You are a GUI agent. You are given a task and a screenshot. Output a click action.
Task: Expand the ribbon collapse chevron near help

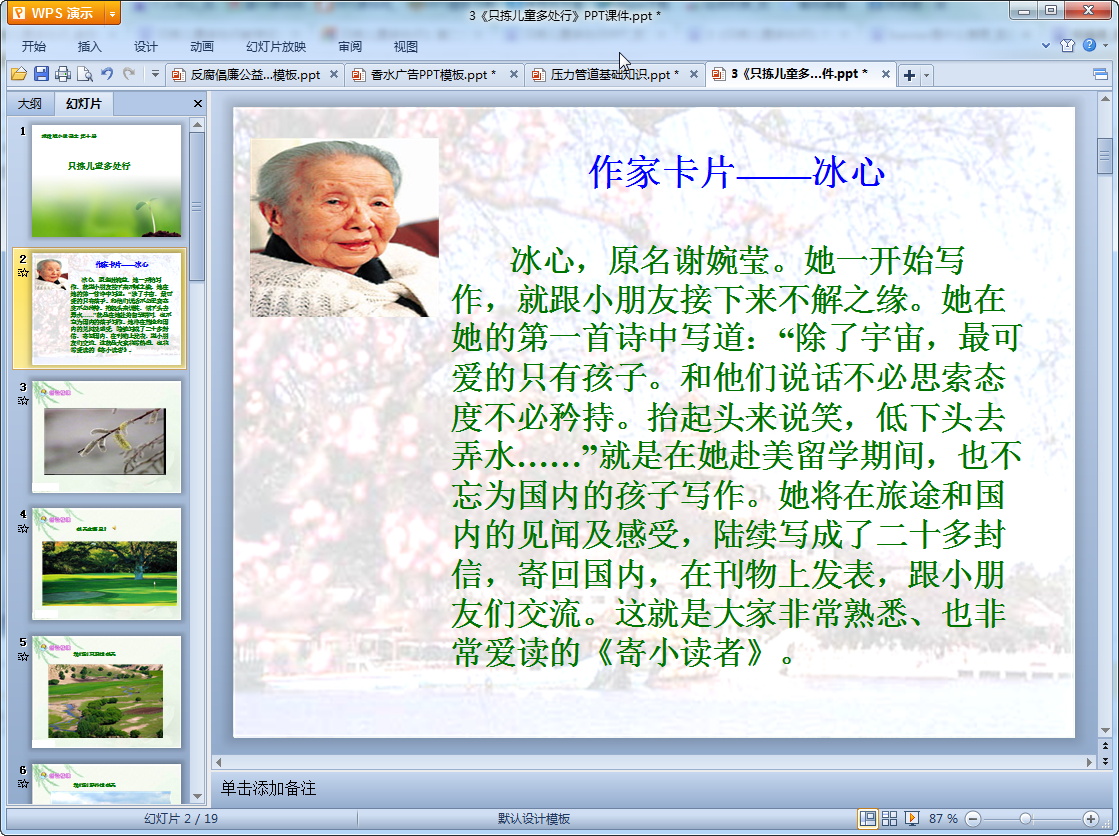pyautogui.click(x=1046, y=45)
